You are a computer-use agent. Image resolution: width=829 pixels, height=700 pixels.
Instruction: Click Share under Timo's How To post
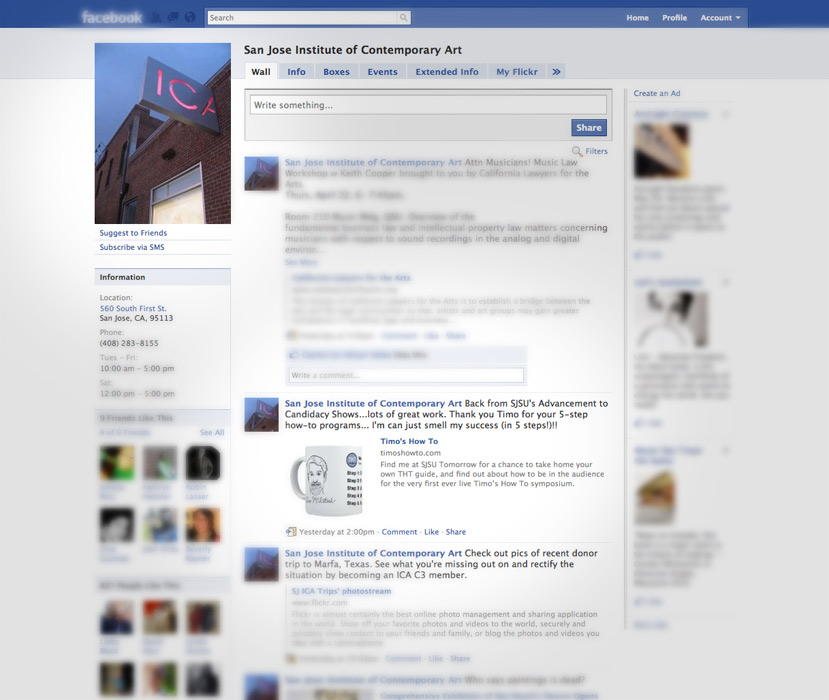coord(456,532)
